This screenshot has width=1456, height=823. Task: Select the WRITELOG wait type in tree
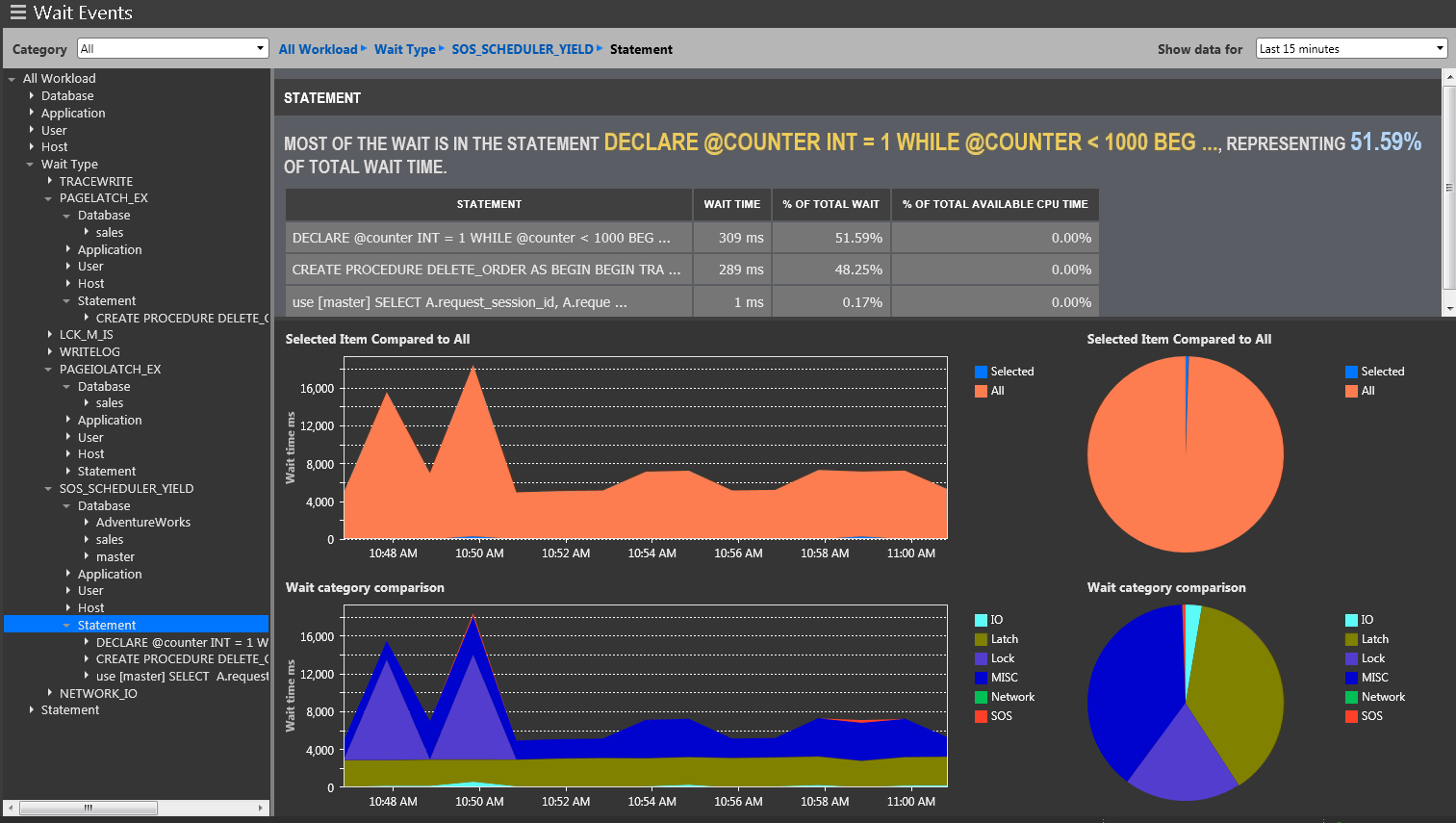(x=89, y=352)
